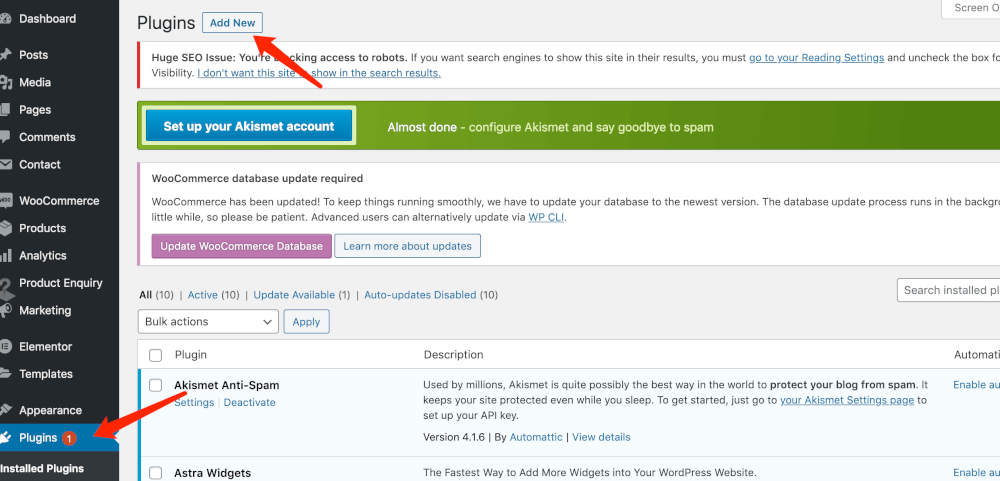Click the Apply bulk action button
Viewport: 1000px width, 481px height.
[306, 322]
